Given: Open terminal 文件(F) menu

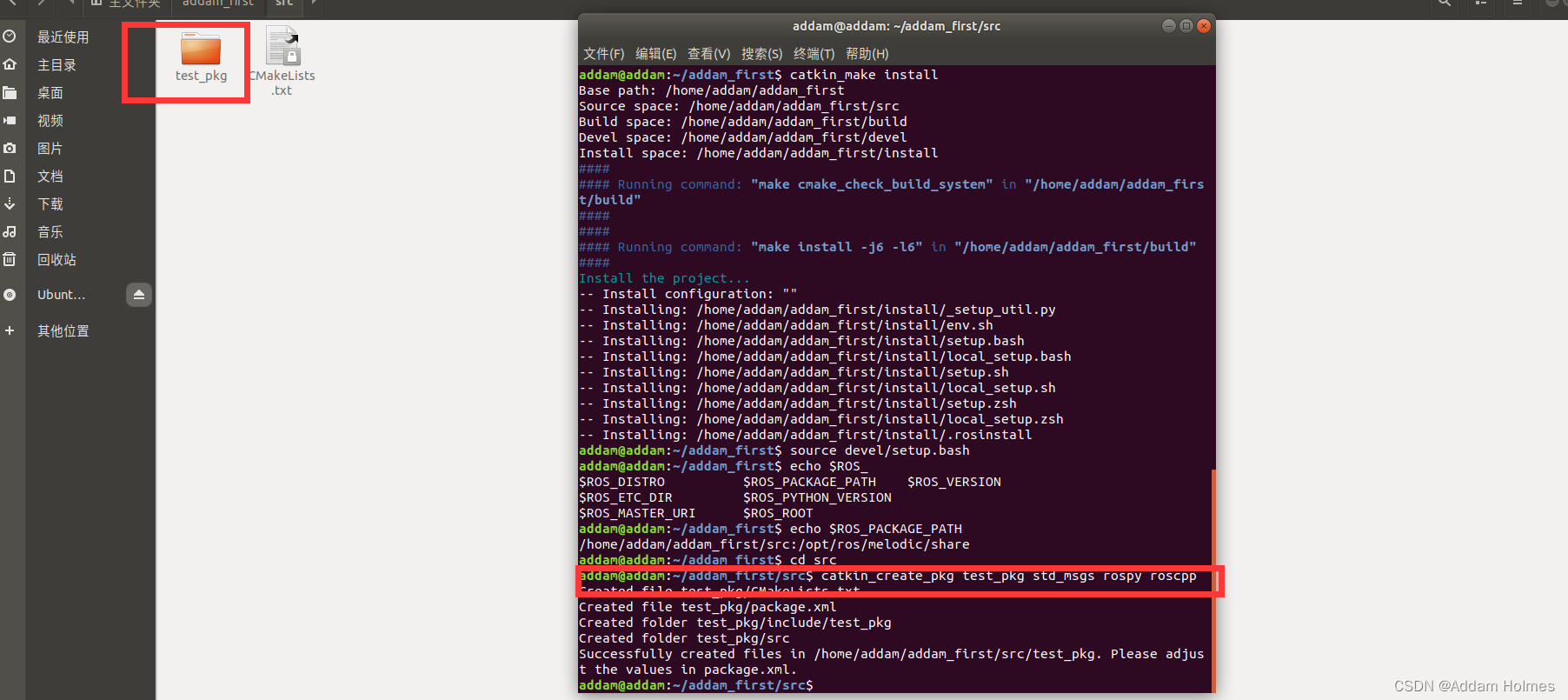Looking at the screenshot, I should (604, 54).
